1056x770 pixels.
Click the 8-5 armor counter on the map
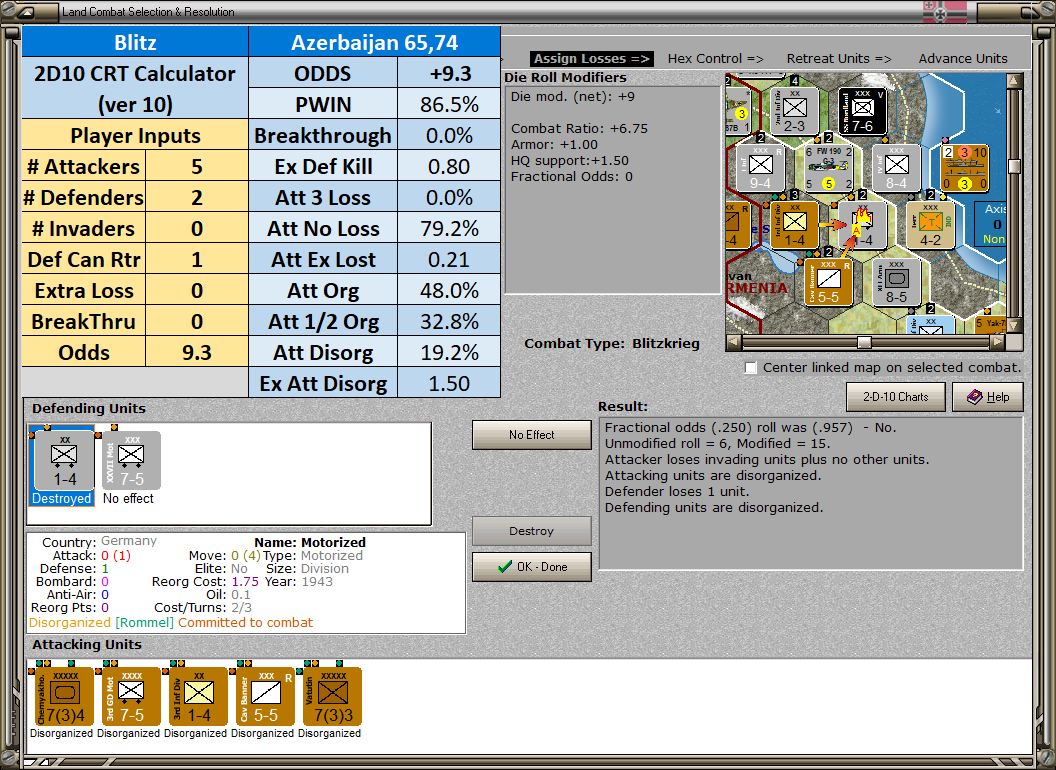coord(896,282)
